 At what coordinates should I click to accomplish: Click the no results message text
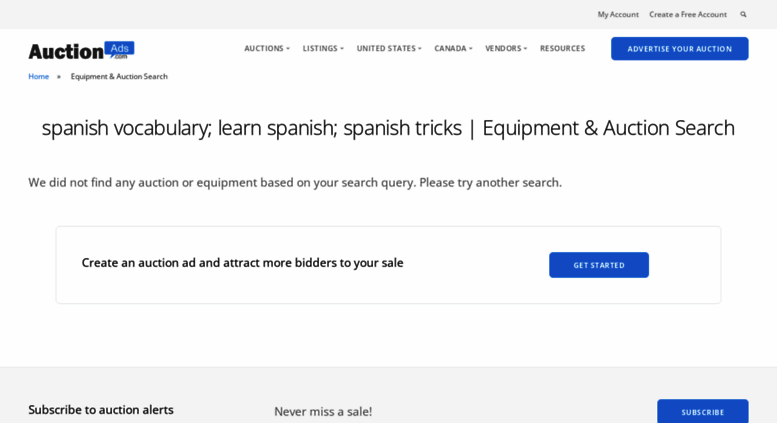295,183
